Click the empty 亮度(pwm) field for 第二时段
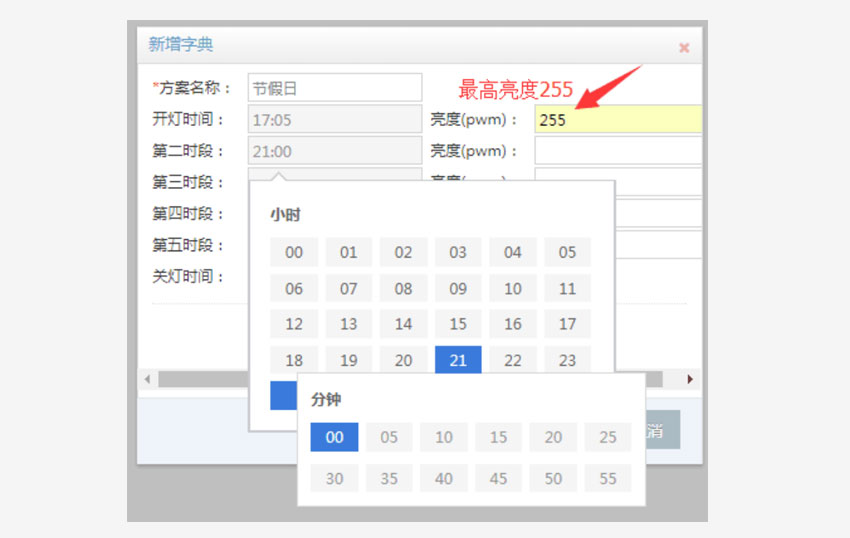Image resolution: width=850 pixels, height=538 pixels. pos(618,151)
